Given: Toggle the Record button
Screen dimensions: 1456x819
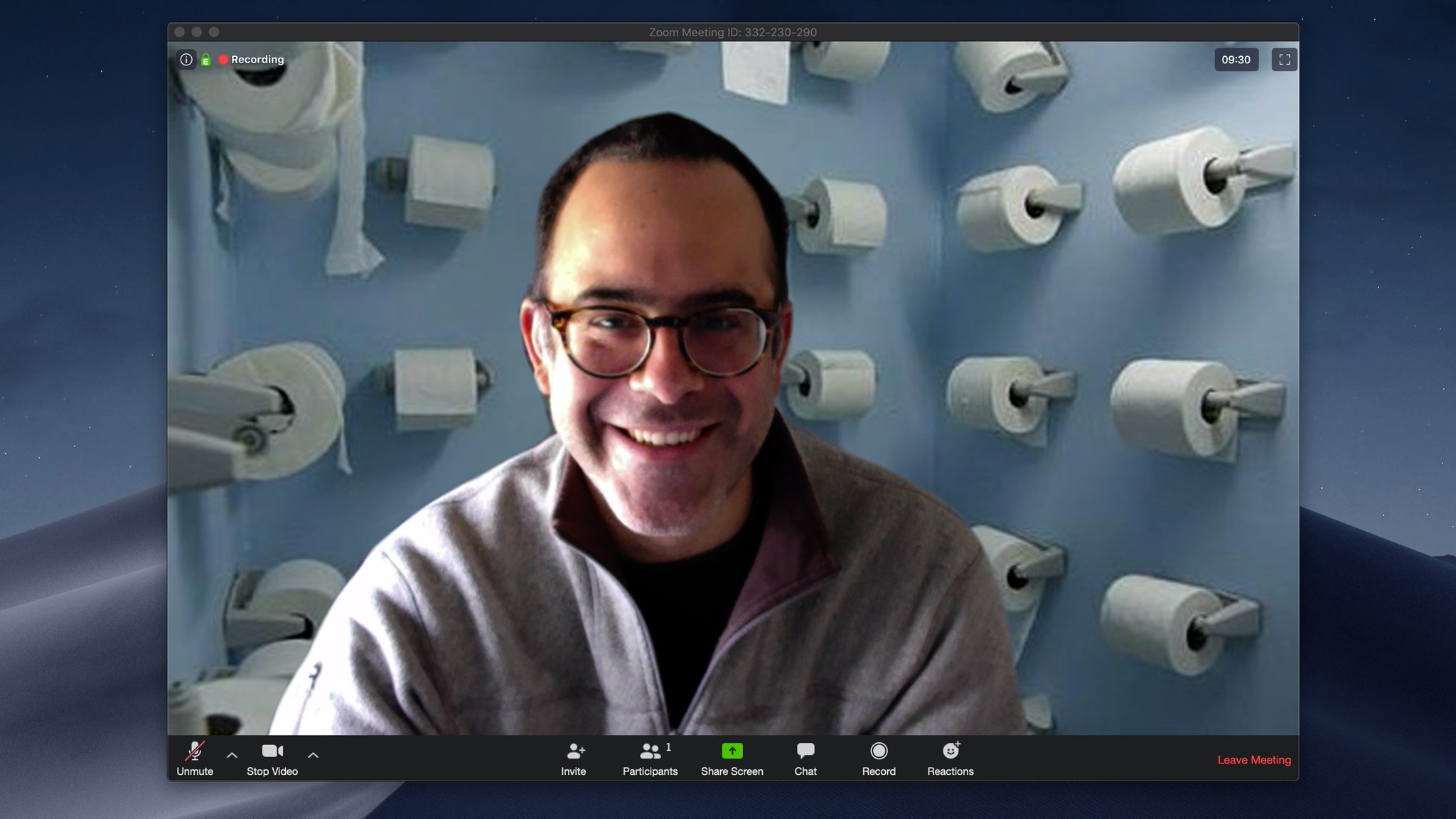Looking at the screenshot, I should 879,759.
